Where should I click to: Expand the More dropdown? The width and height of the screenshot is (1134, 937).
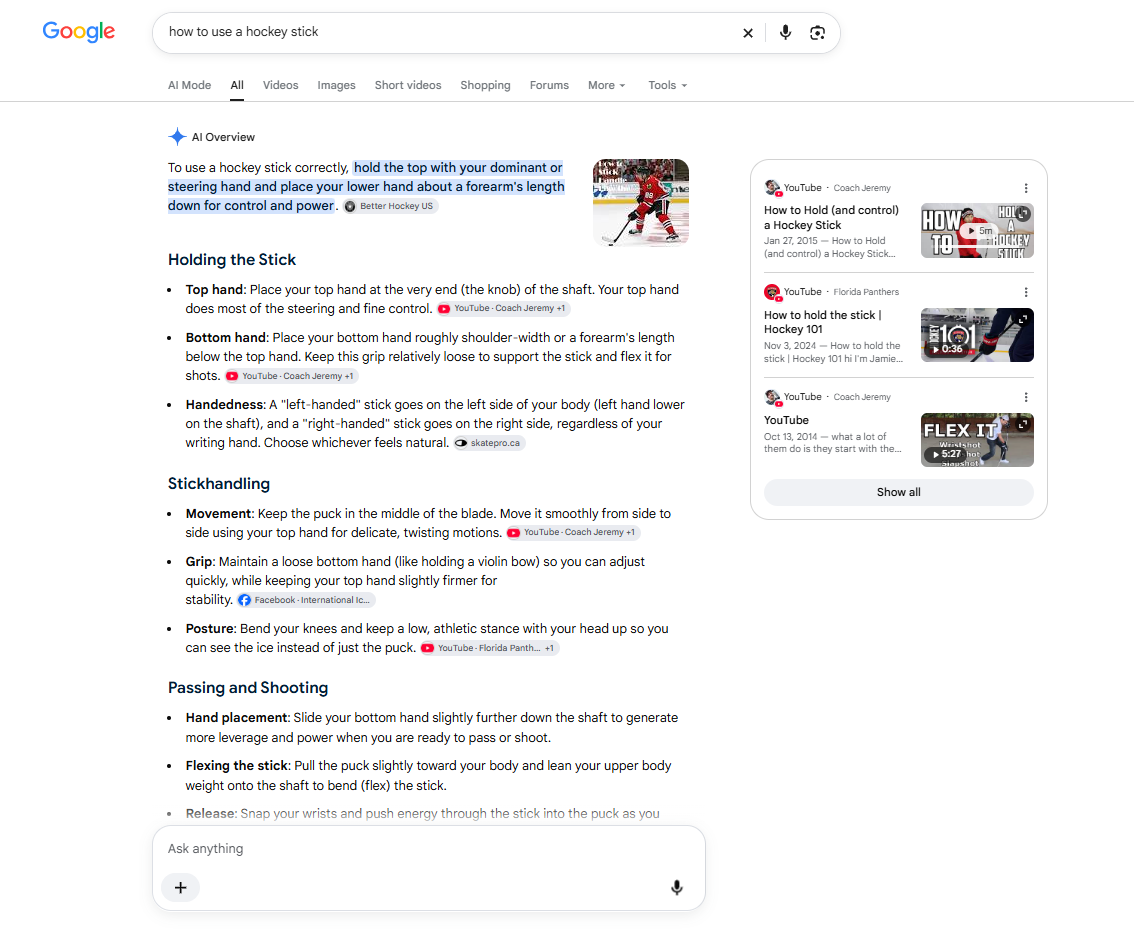[606, 85]
